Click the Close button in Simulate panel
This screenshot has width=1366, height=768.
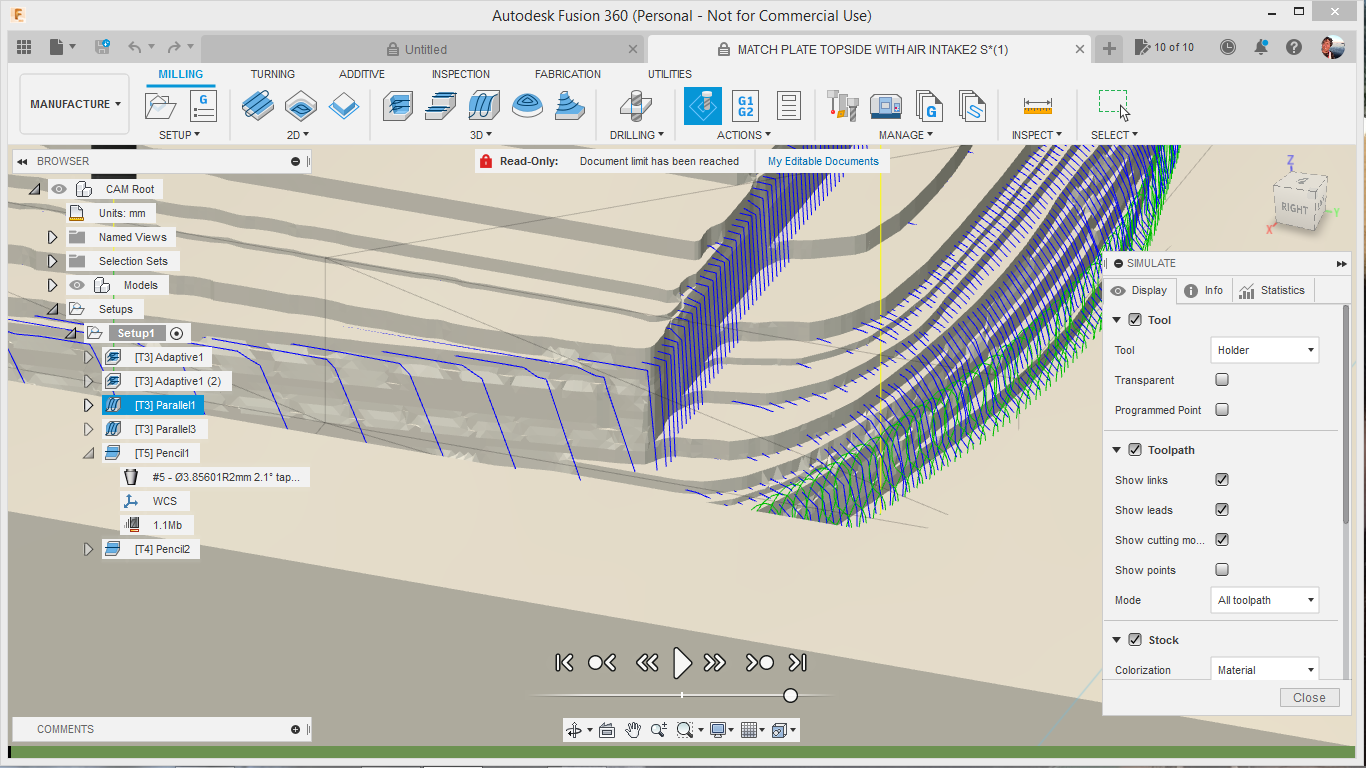click(1308, 698)
